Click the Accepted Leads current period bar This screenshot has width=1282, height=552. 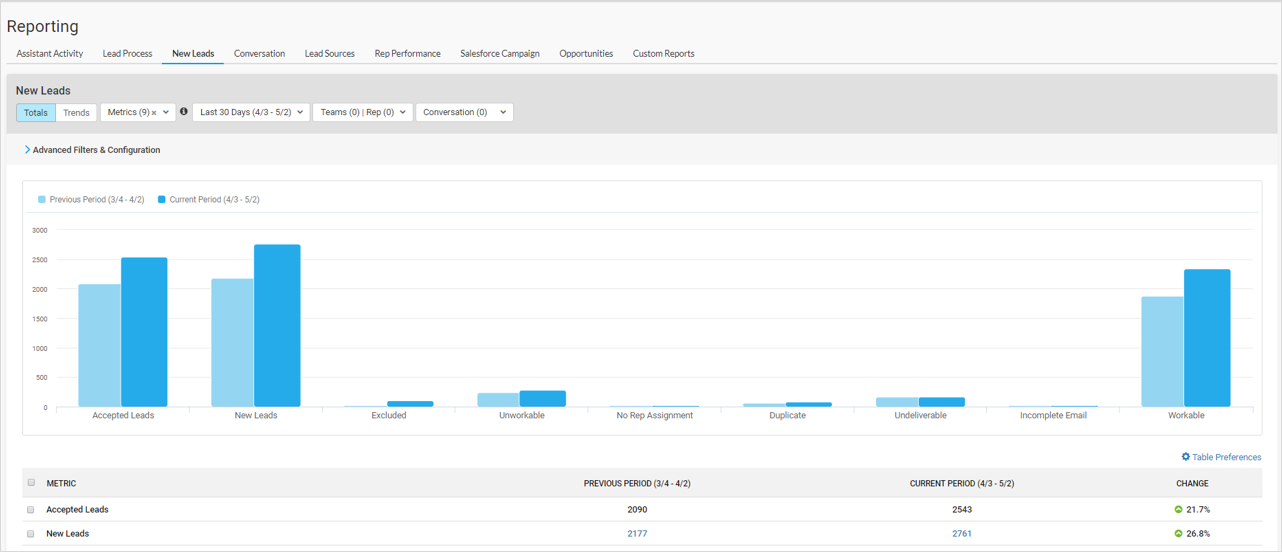click(144, 332)
